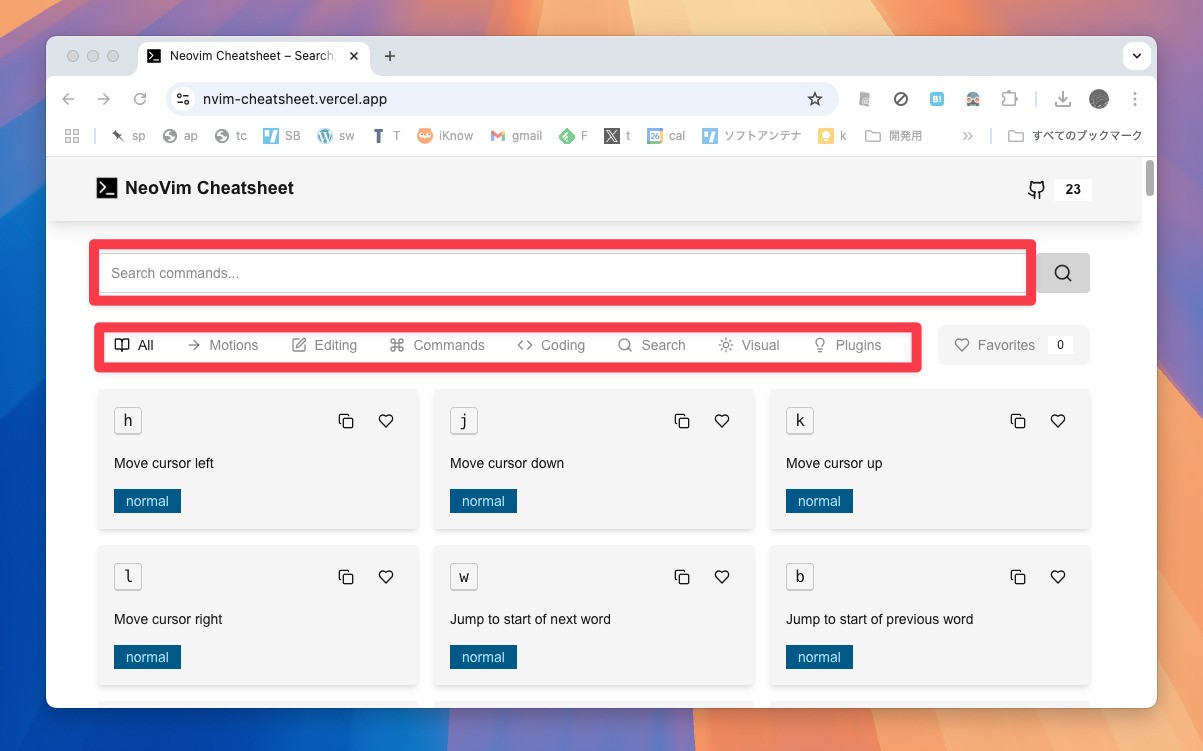Viewport: 1203px width, 751px height.
Task: Click the address bar URL
Action: coord(295,99)
